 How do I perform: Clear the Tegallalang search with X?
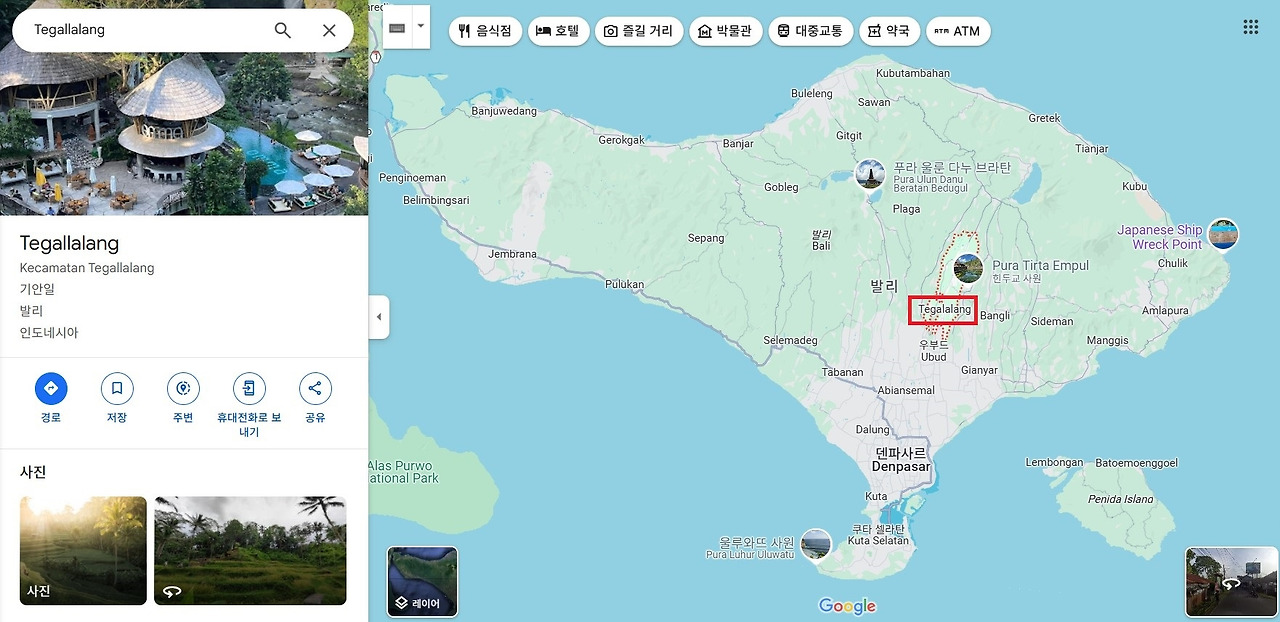[329, 30]
